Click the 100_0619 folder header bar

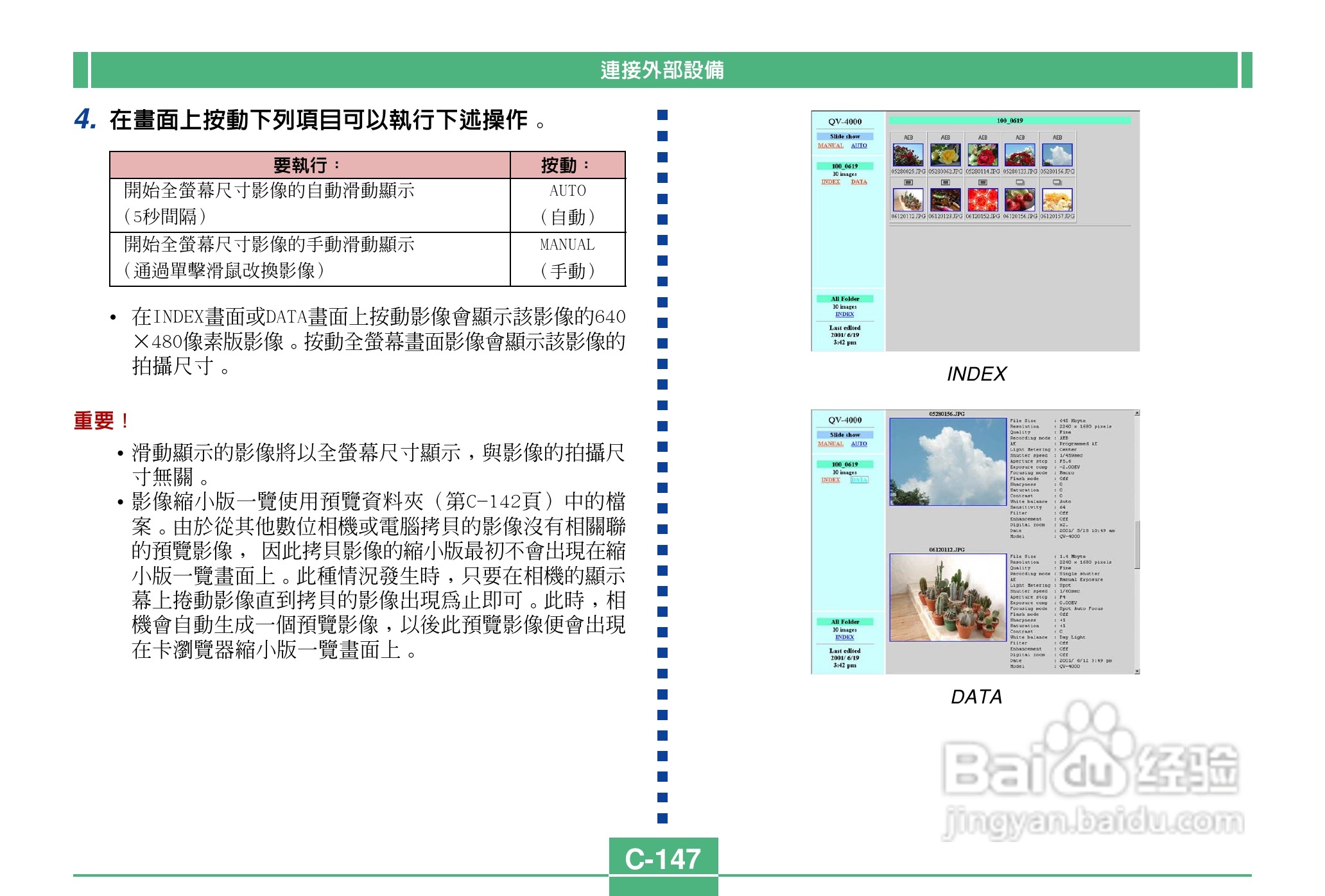1009,121
